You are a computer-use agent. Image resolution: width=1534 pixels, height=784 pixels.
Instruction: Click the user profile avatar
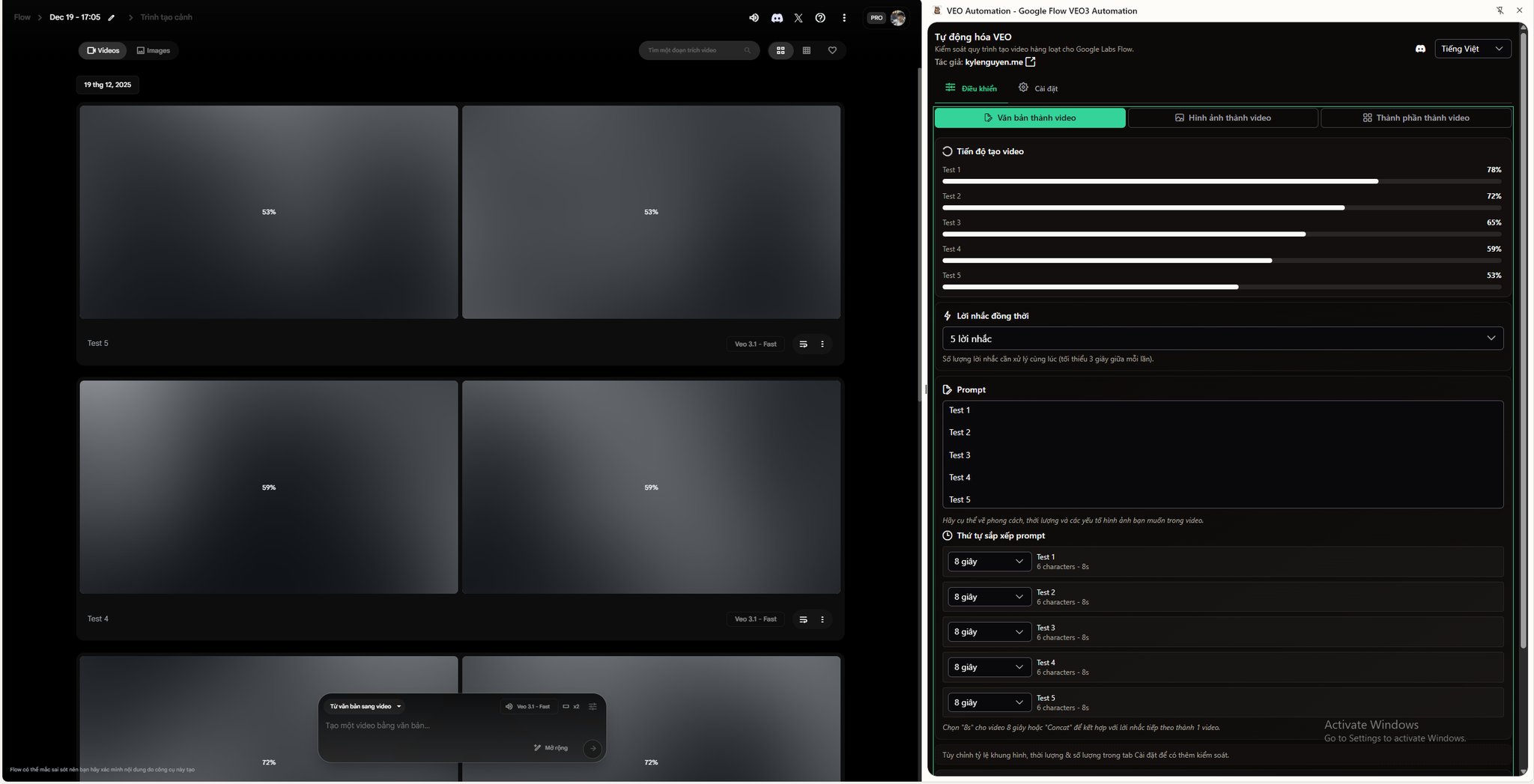898,18
